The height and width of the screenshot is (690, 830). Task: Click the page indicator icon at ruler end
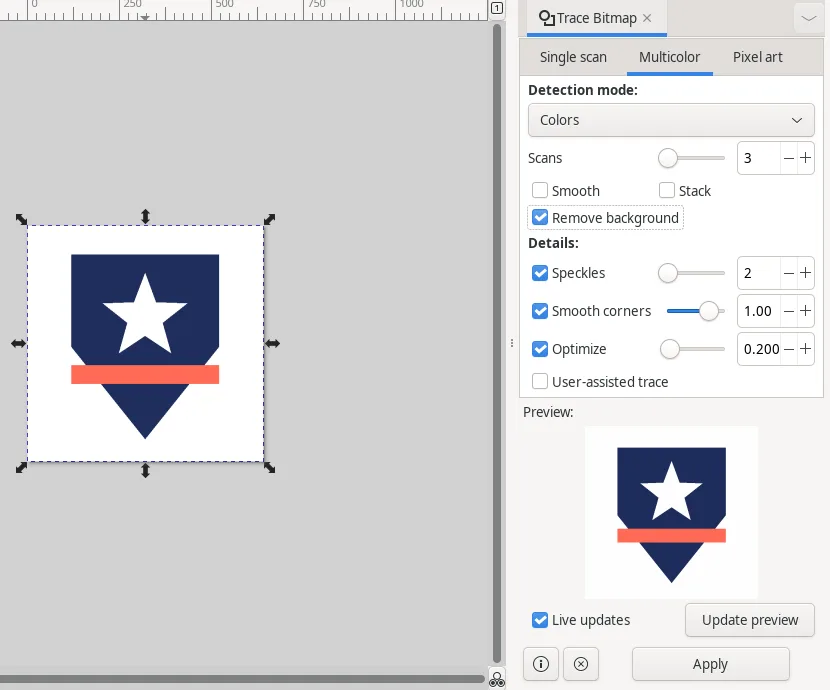(x=497, y=8)
